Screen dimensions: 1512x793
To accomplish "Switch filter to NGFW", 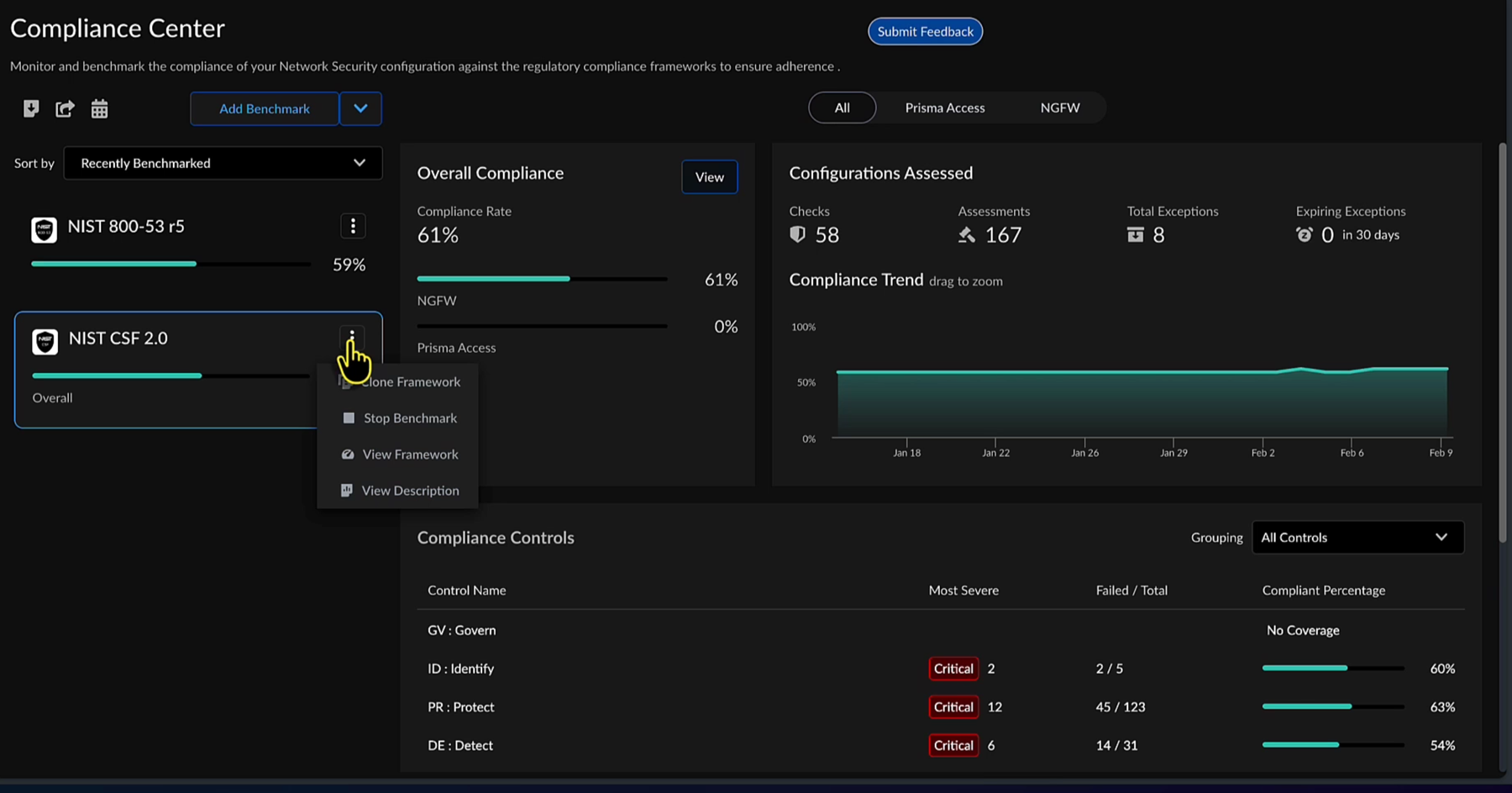I will click(x=1059, y=108).
